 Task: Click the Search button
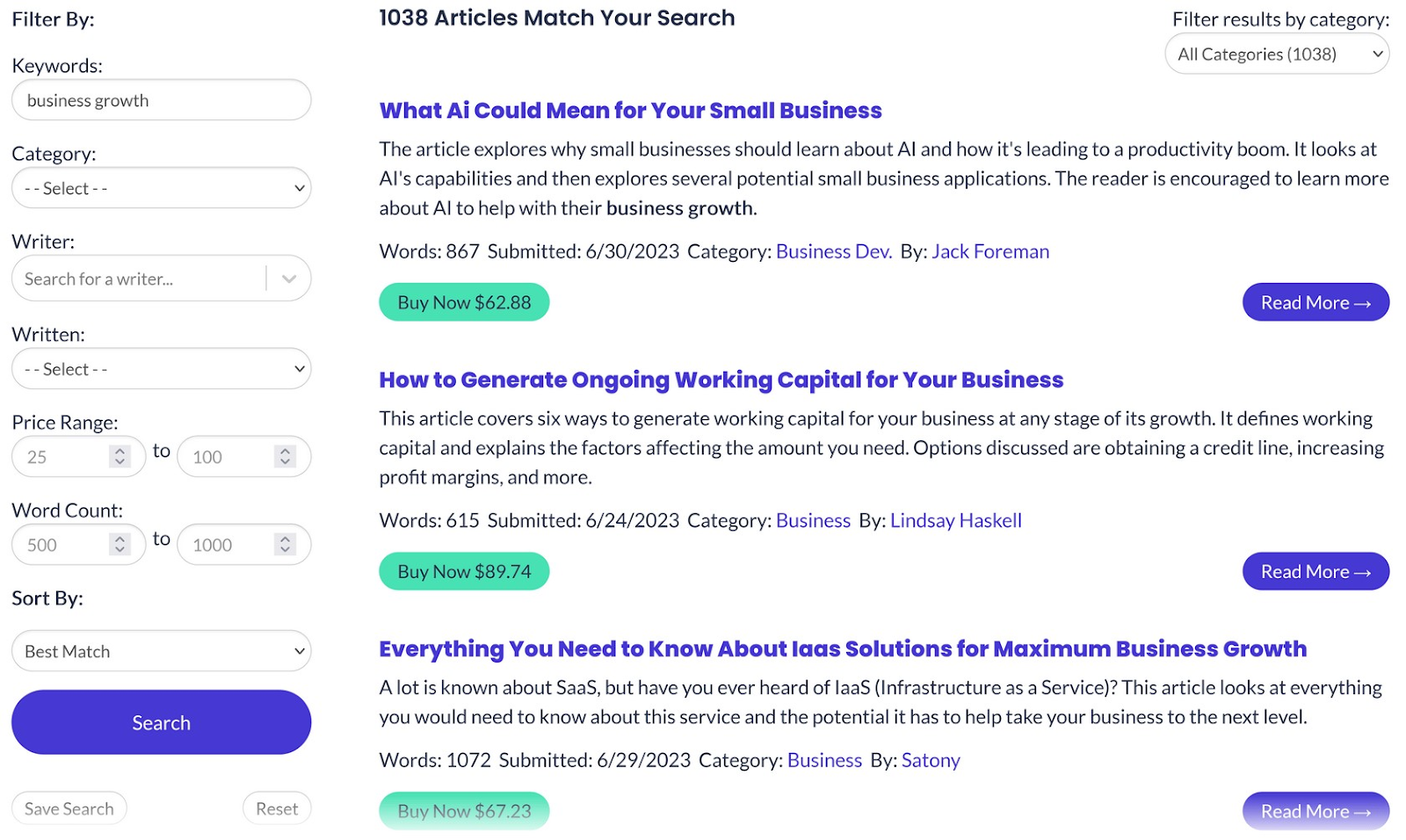pyautogui.click(x=161, y=721)
